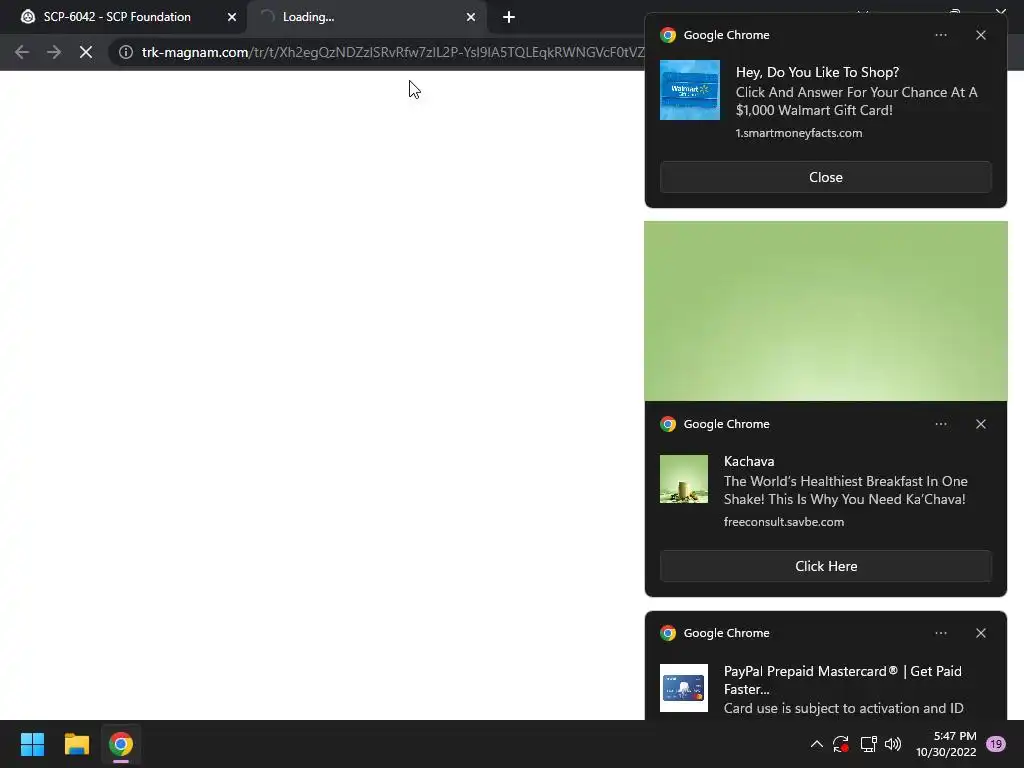The image size is (1024, 768).
Task: Open the clock showing 5:47 PM
Action: [x=946, y=744]
